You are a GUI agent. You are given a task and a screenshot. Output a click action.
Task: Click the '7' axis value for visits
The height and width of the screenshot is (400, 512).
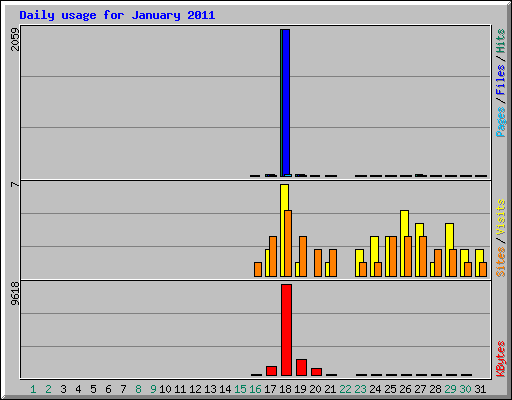pyautogui.click(x=15, y=184)
